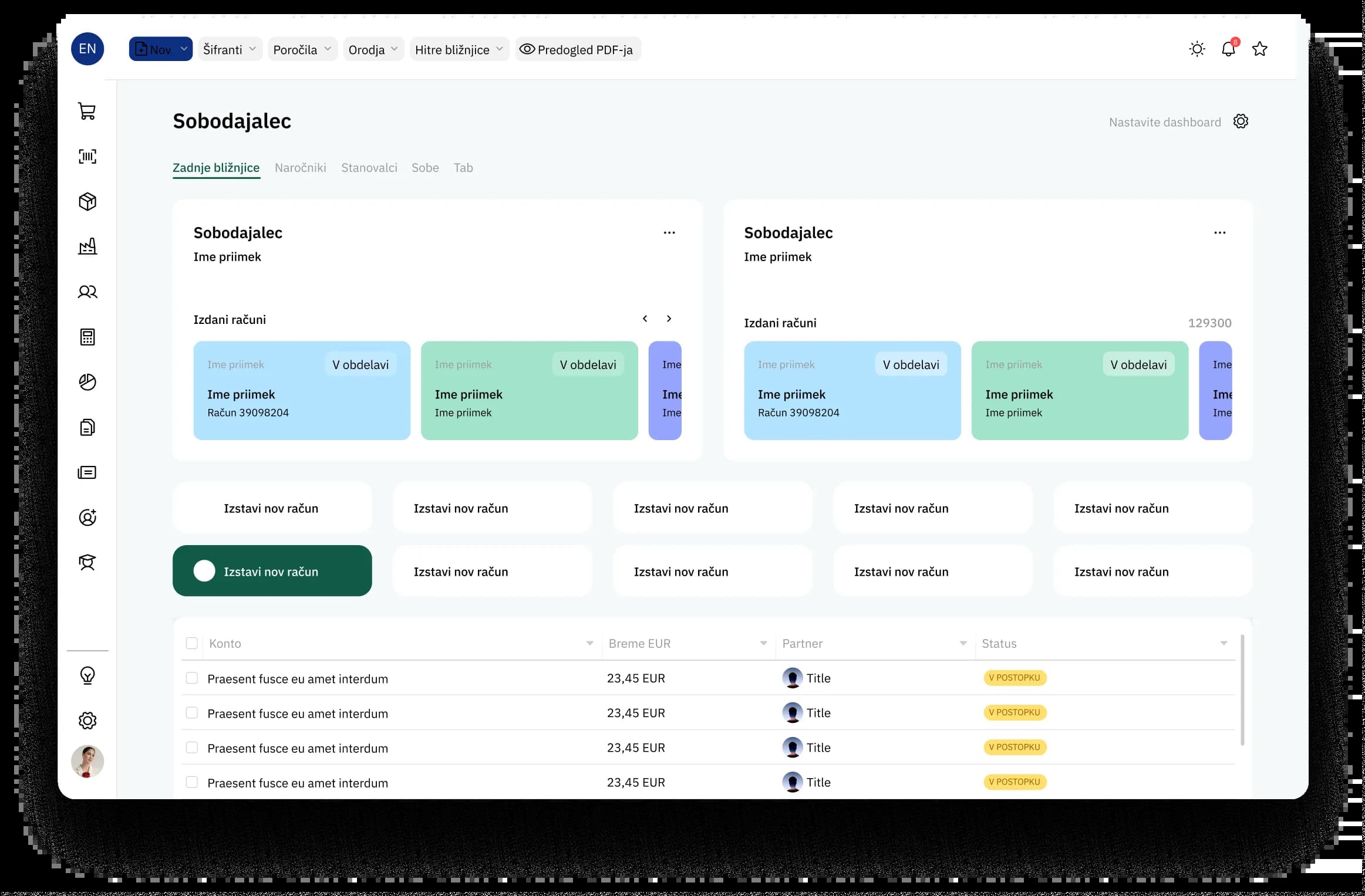Switch to the Naročniki tab
This screenshot has width=1365, height=896.
coord(300,168)
